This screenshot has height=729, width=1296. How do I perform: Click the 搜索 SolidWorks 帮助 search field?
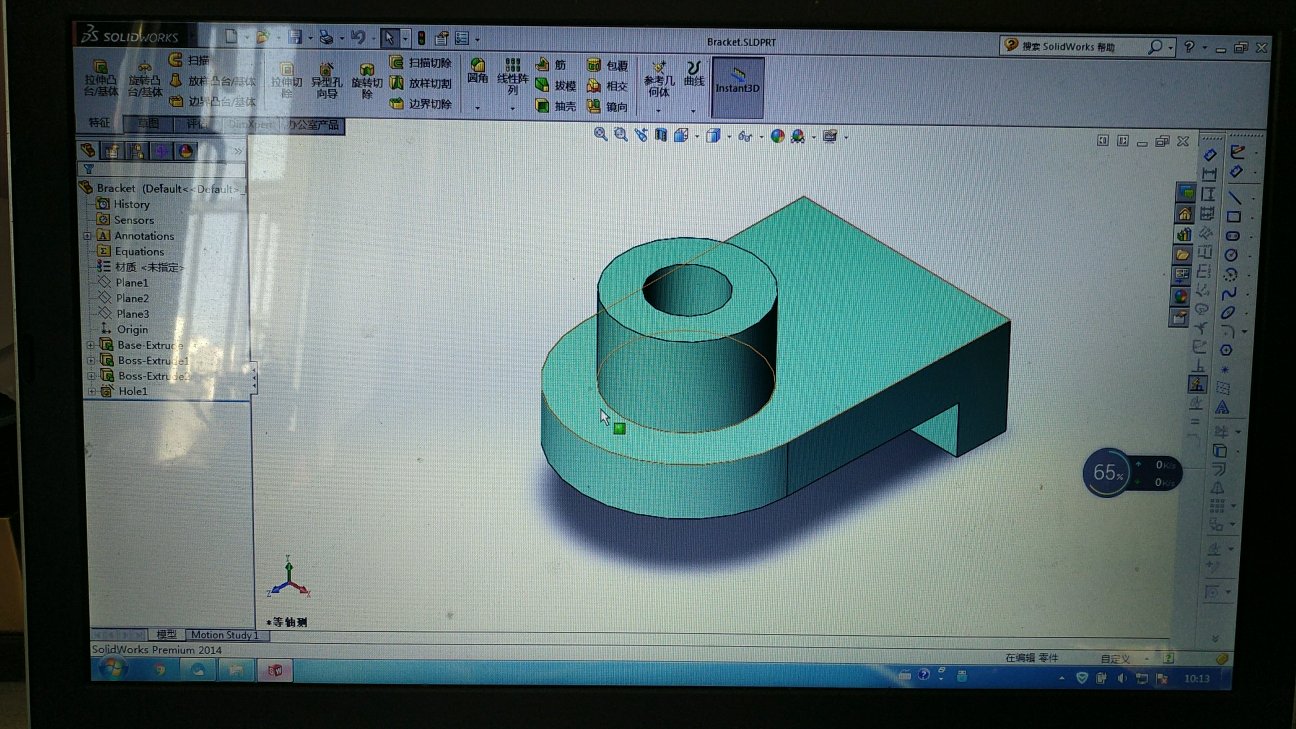(1087, 46)
